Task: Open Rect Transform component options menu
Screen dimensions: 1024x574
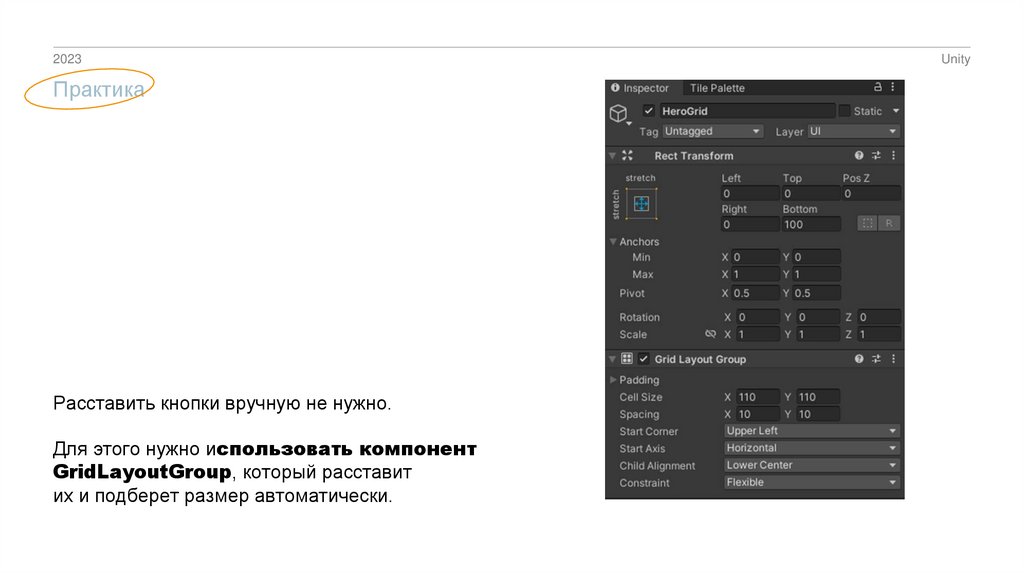Action: [x=893, y=155]
